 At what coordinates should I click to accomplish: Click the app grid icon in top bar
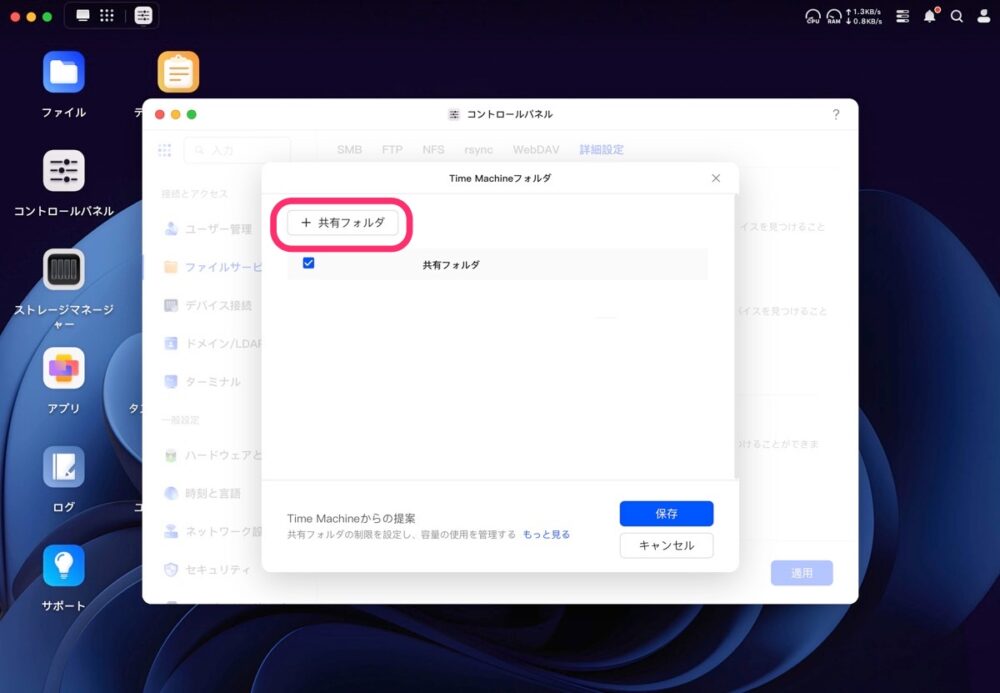107,16
